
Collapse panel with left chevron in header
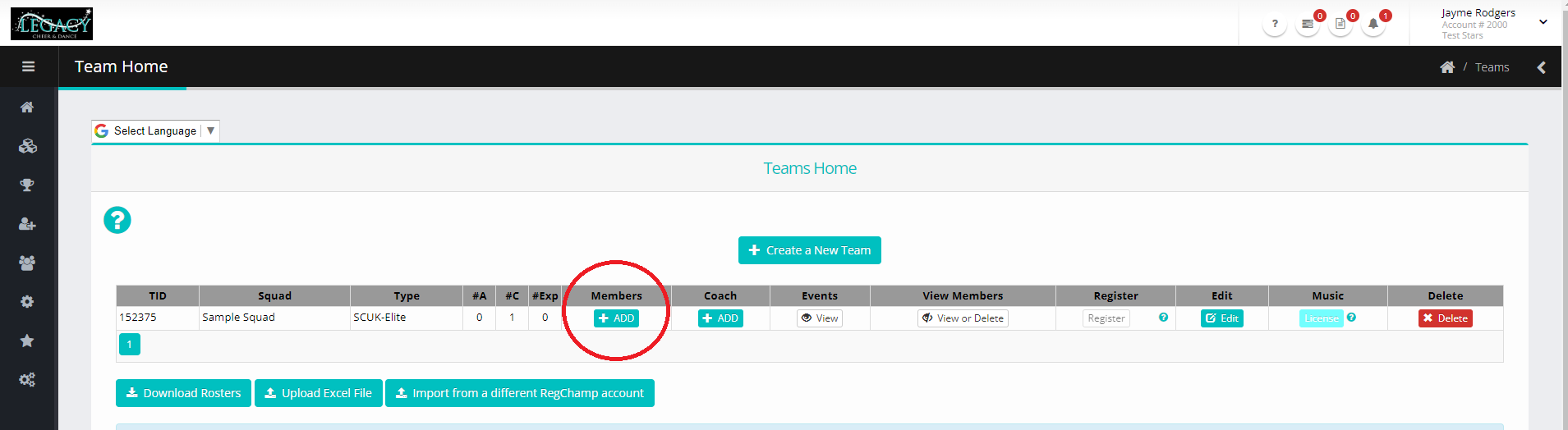(x=1542, y=67)
